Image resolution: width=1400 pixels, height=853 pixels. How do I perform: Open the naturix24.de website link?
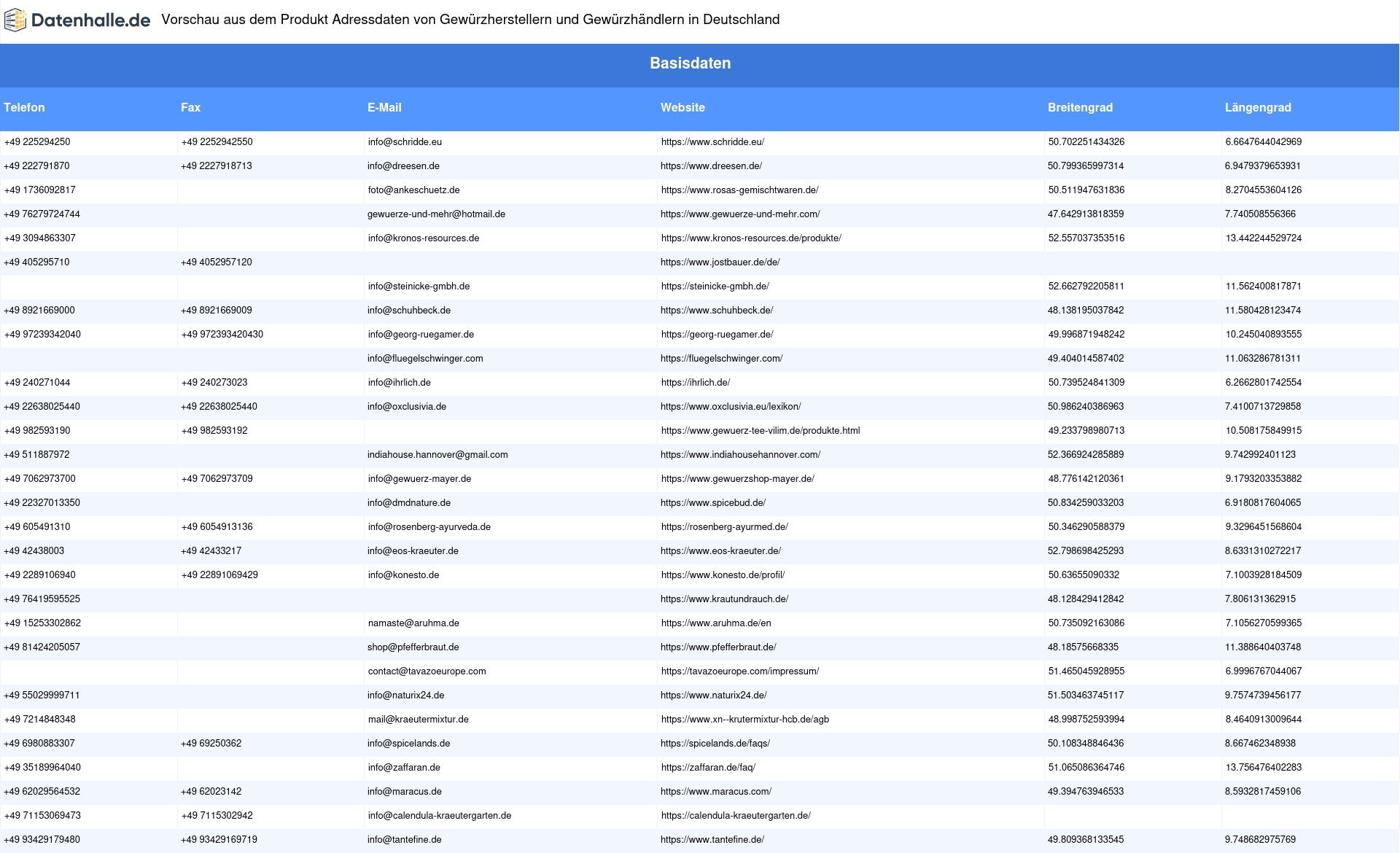pos(713,696)
